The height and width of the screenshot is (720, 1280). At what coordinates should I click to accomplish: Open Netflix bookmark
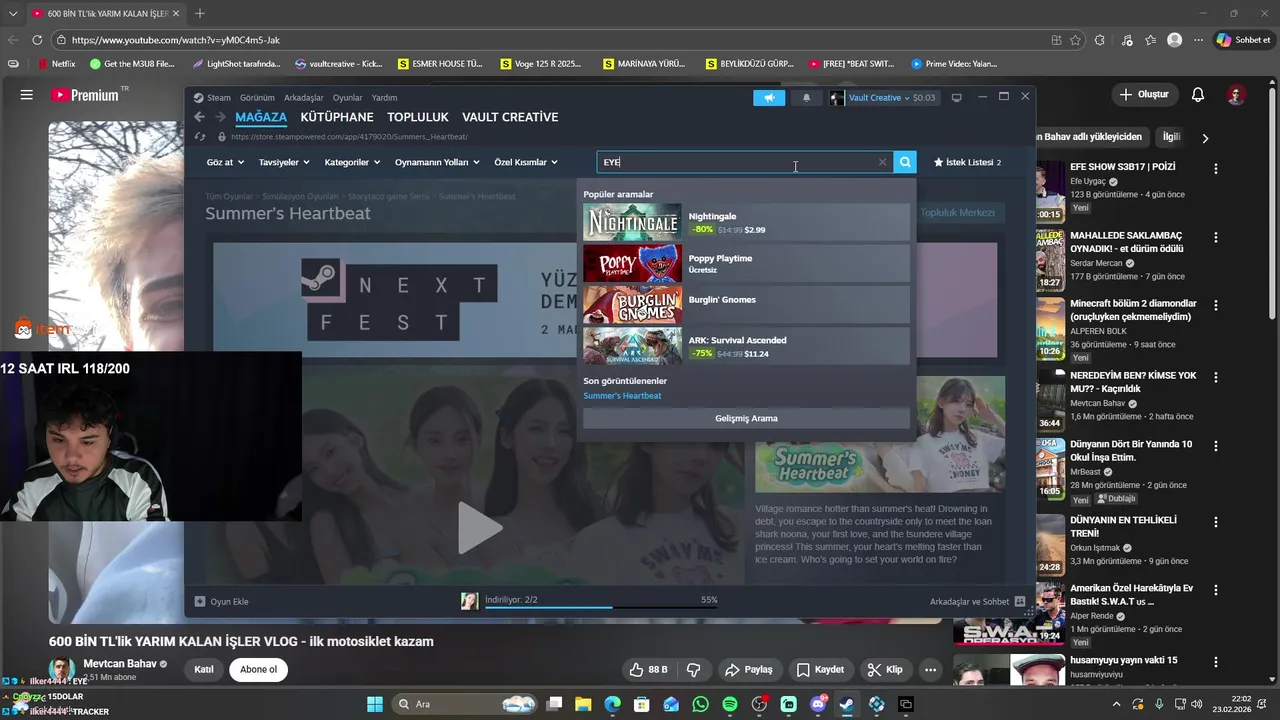[56, 64]
